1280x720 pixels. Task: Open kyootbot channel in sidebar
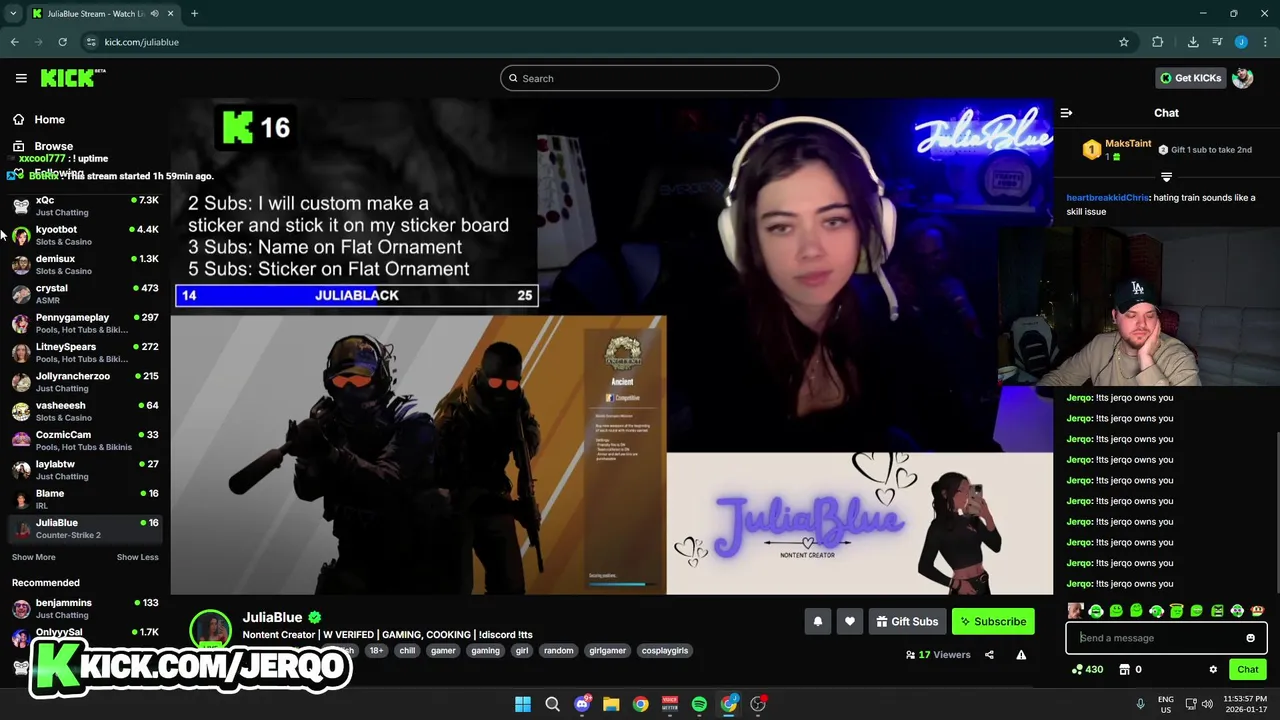tap(85, 235)
